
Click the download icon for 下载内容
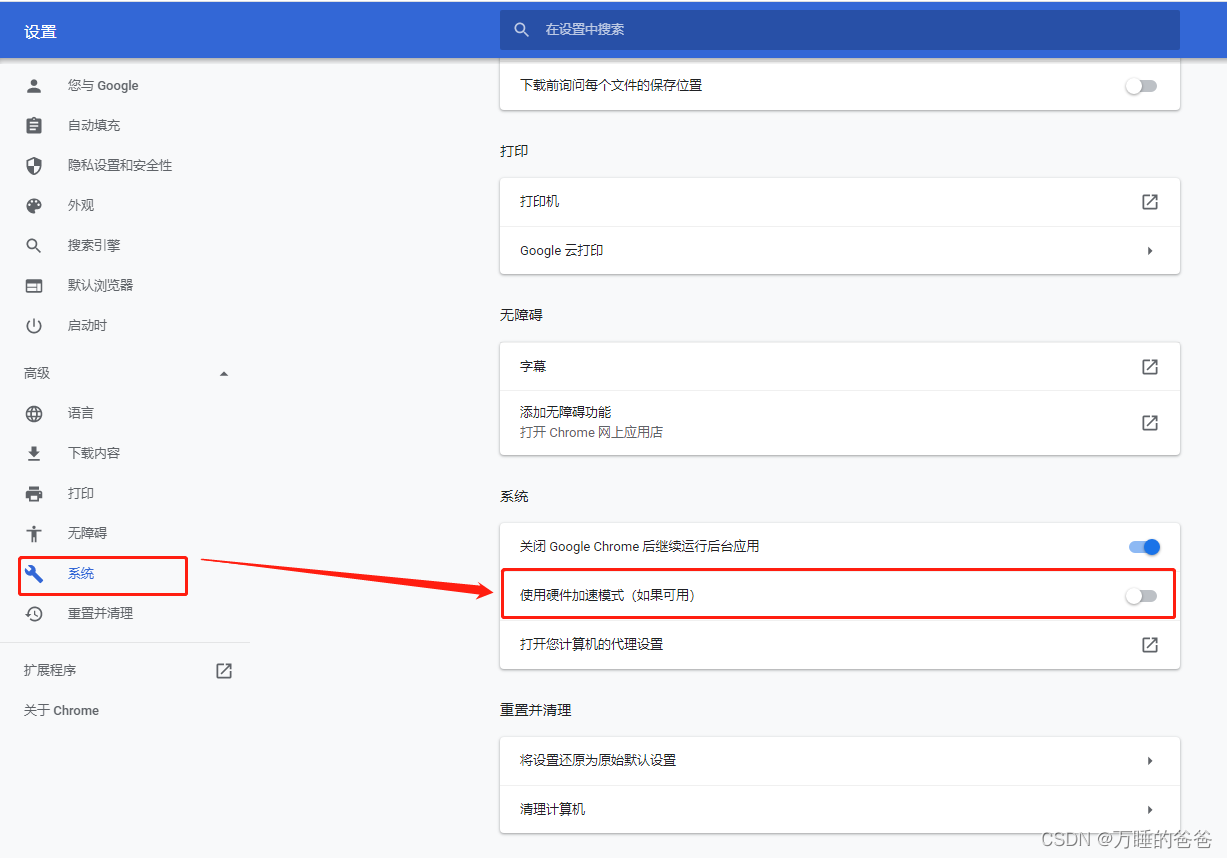tap(34, 454)
